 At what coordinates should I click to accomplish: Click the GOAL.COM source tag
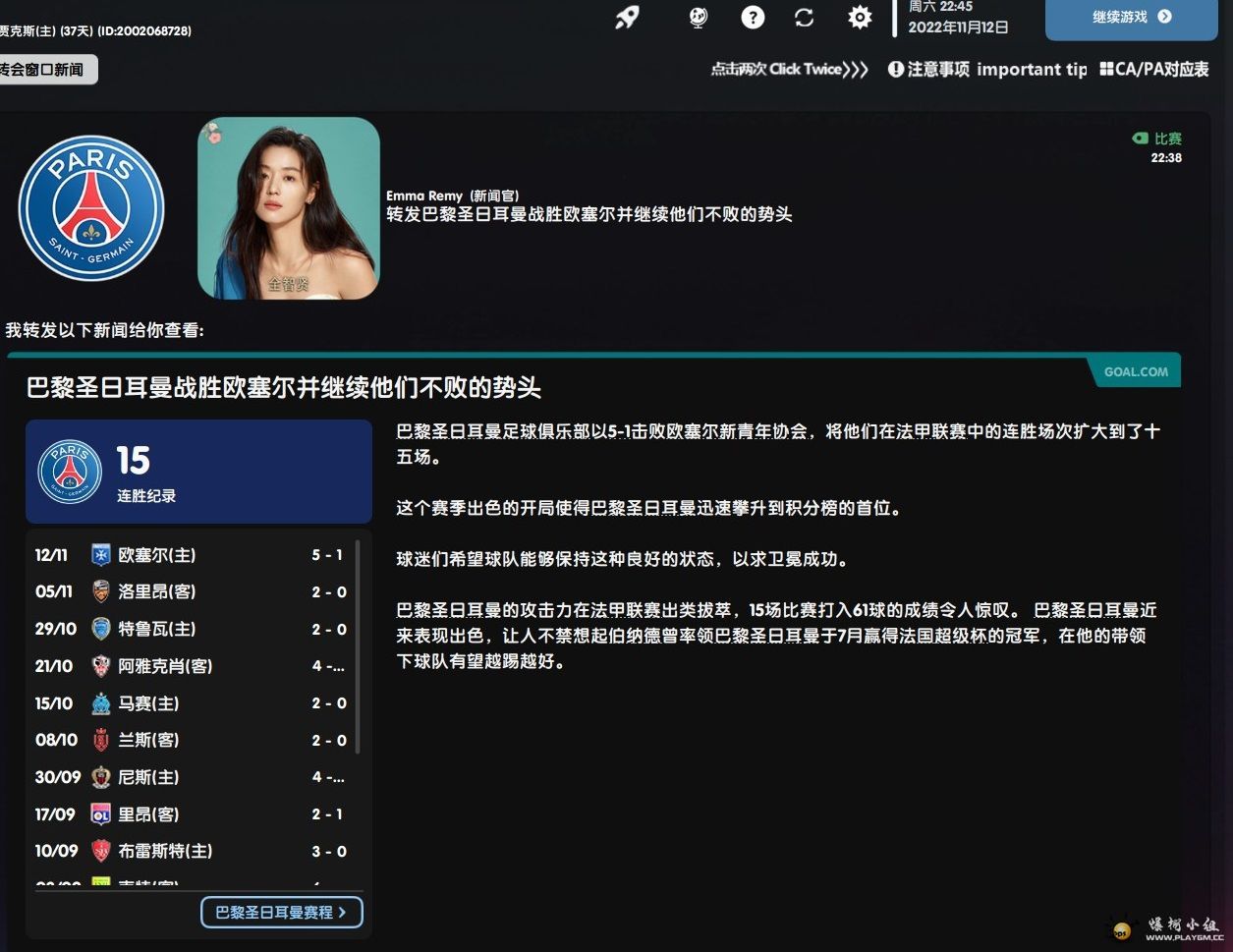tap(1136, 372)
